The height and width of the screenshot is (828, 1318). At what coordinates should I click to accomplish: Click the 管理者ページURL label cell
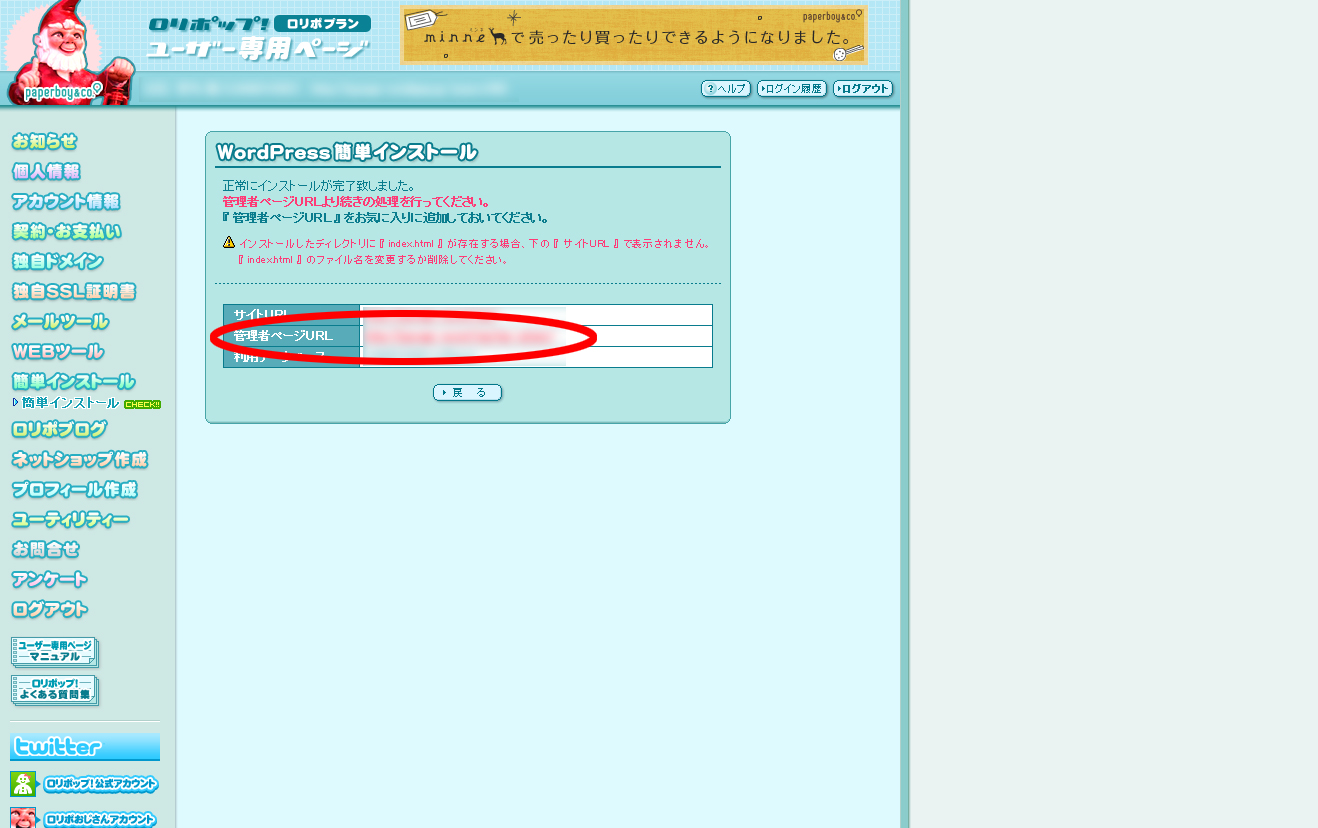point(292,336)
